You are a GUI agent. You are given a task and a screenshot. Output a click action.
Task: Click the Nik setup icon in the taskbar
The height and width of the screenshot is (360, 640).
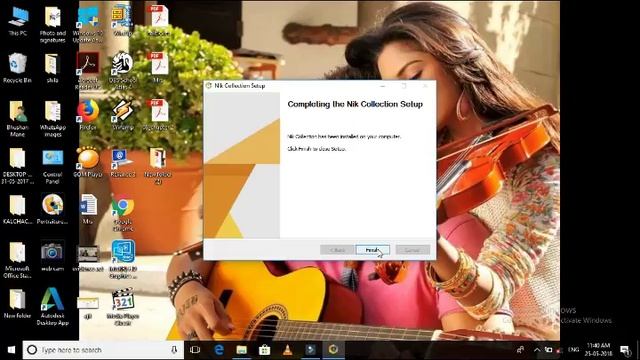coord(333,350)
